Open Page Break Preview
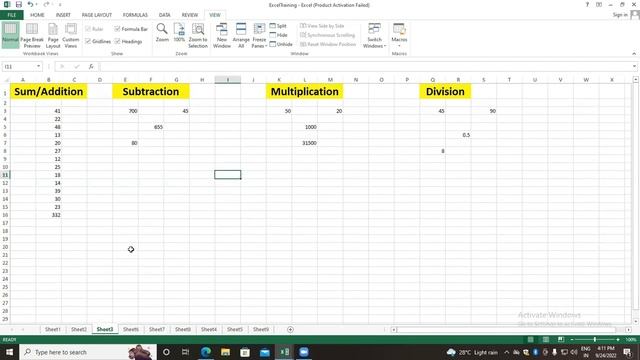 coord(32,35)
